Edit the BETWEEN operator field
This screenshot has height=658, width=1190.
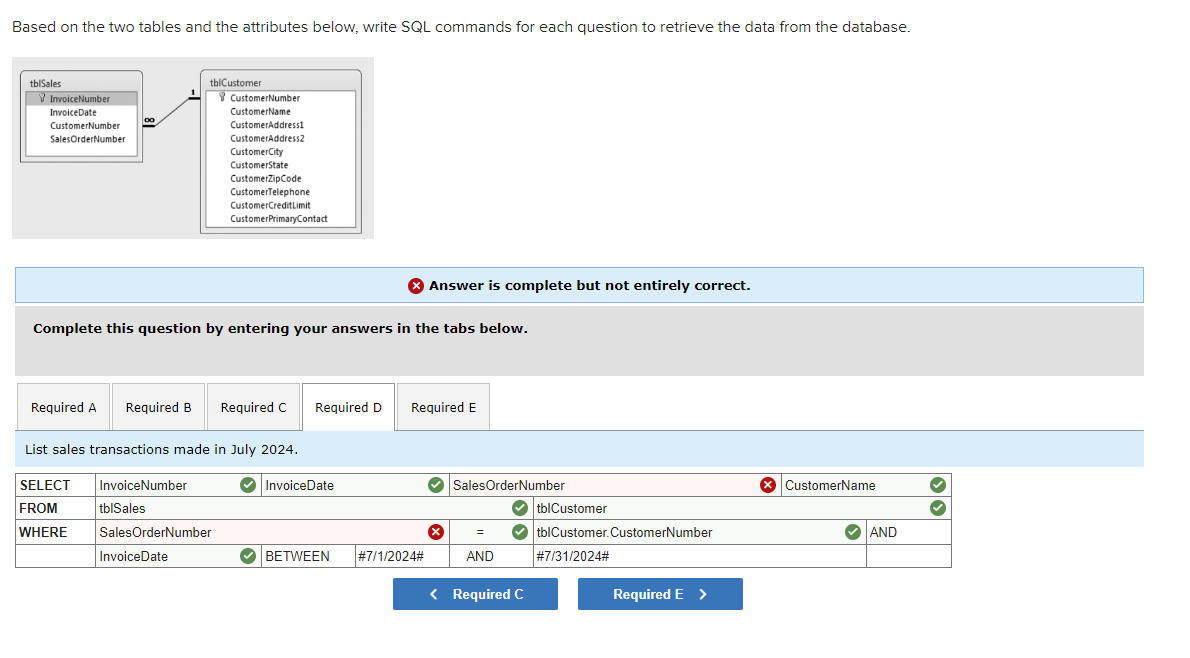click(x=308, y=556)
